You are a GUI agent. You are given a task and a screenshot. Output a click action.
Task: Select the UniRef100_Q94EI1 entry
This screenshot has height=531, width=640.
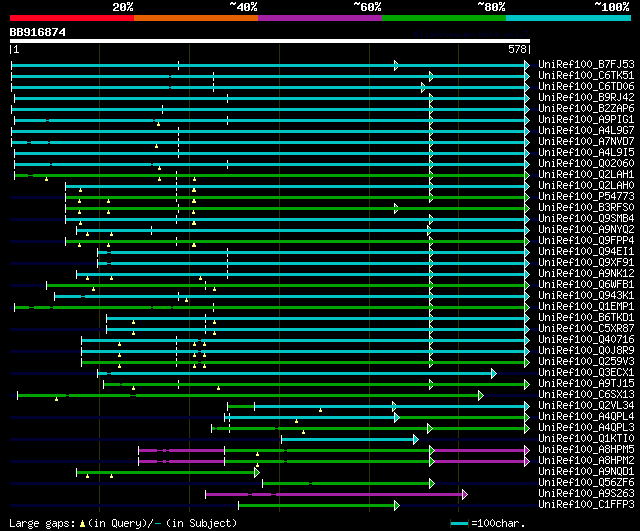(586, 252)
